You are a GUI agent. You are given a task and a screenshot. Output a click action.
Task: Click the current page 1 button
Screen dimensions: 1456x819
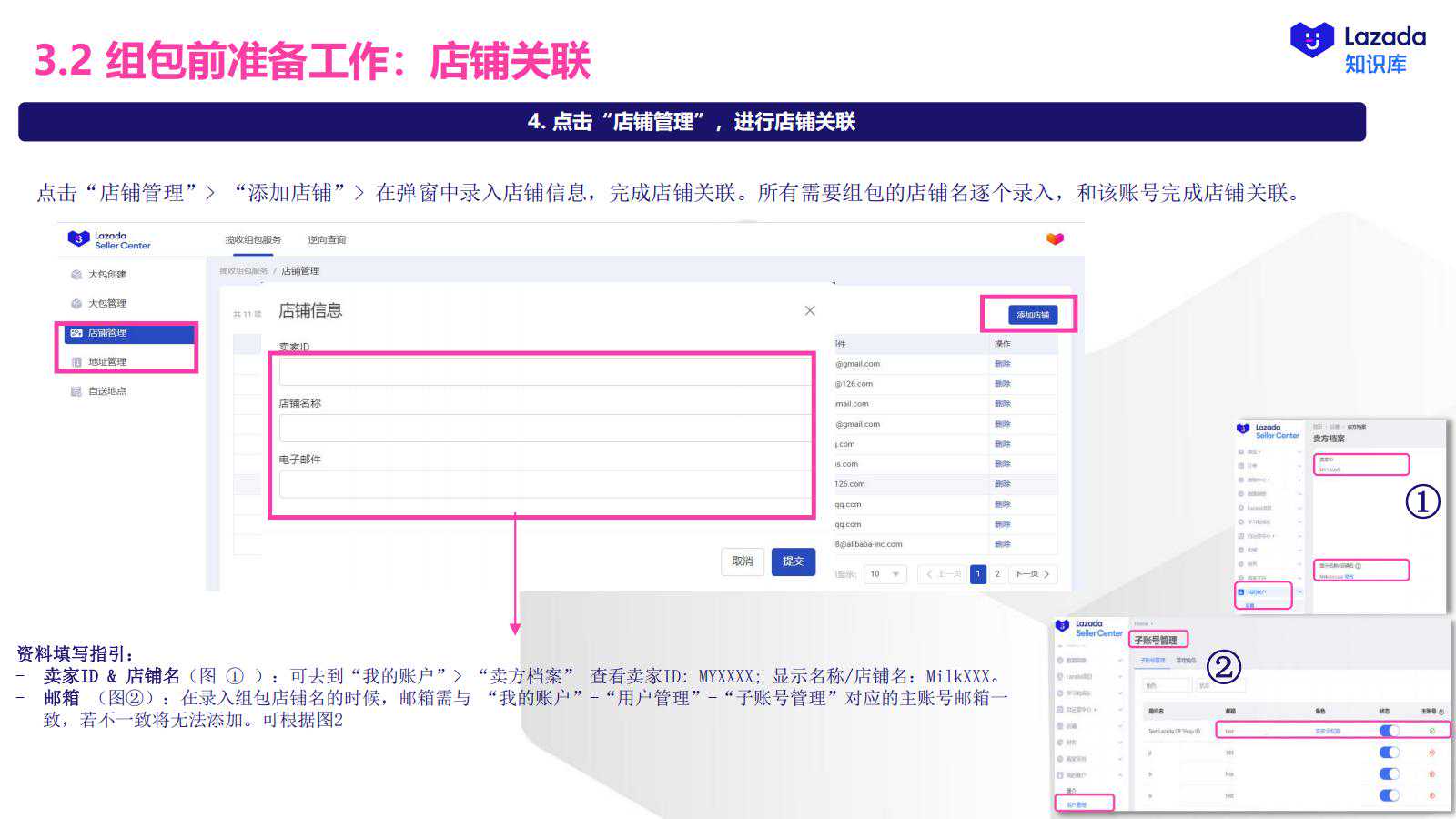(978, 574)
